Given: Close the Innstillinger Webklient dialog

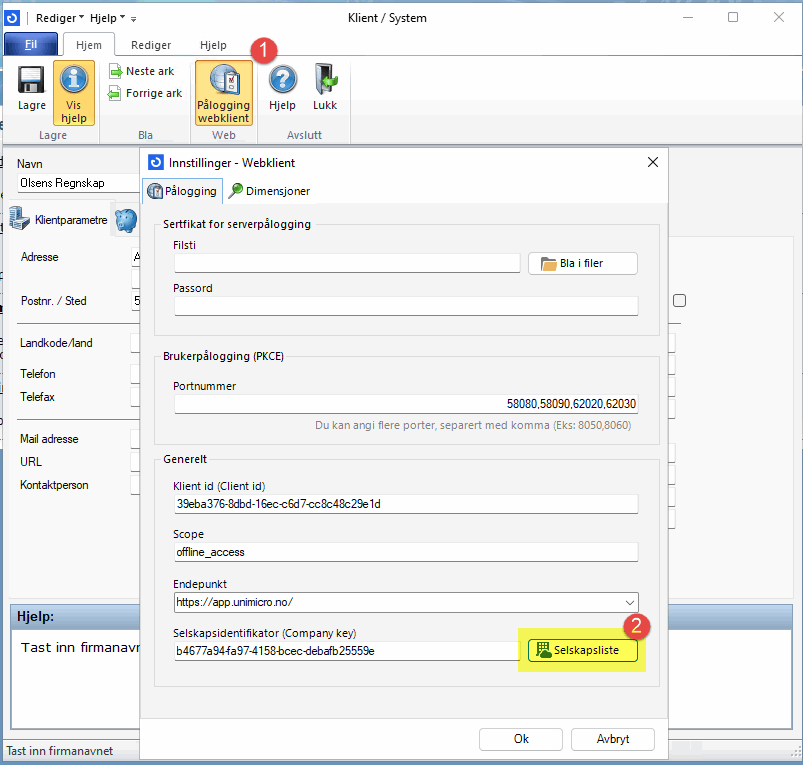Looking at the screenshot, I should (x=653, y=162).
